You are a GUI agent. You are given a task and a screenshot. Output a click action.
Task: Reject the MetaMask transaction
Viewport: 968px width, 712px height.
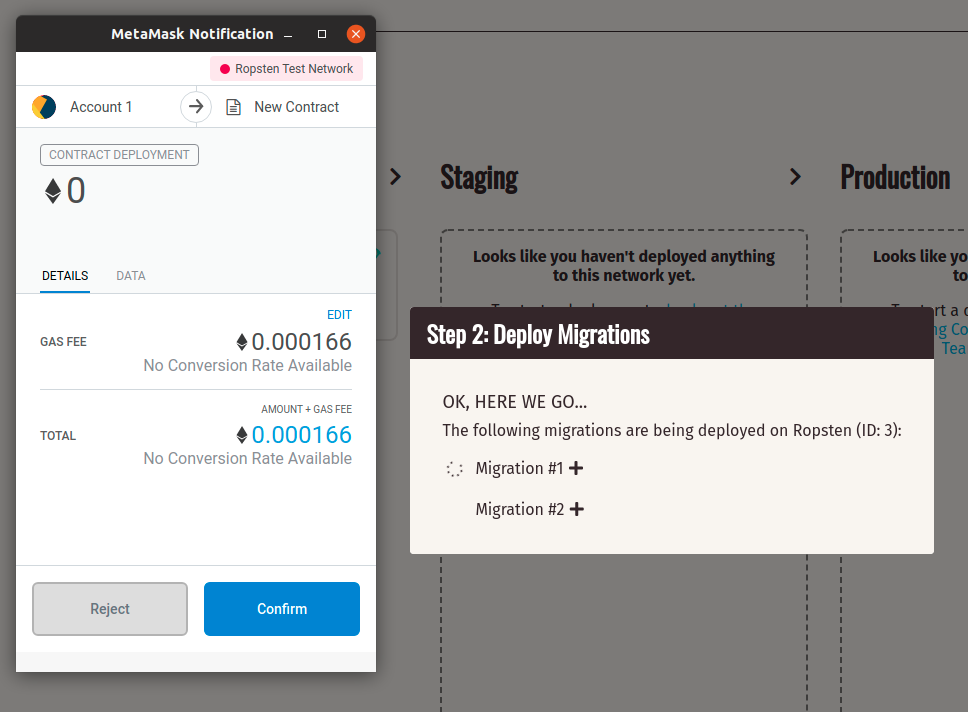click(x=110, y=609)
